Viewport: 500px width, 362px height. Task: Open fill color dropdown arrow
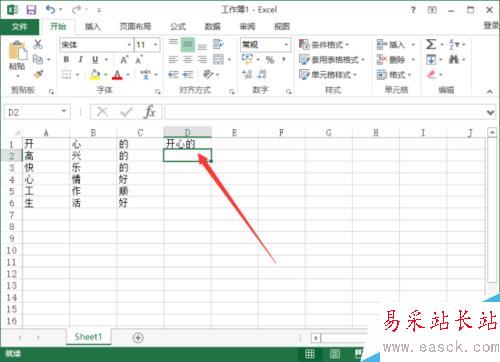click(x=105, y=75)
